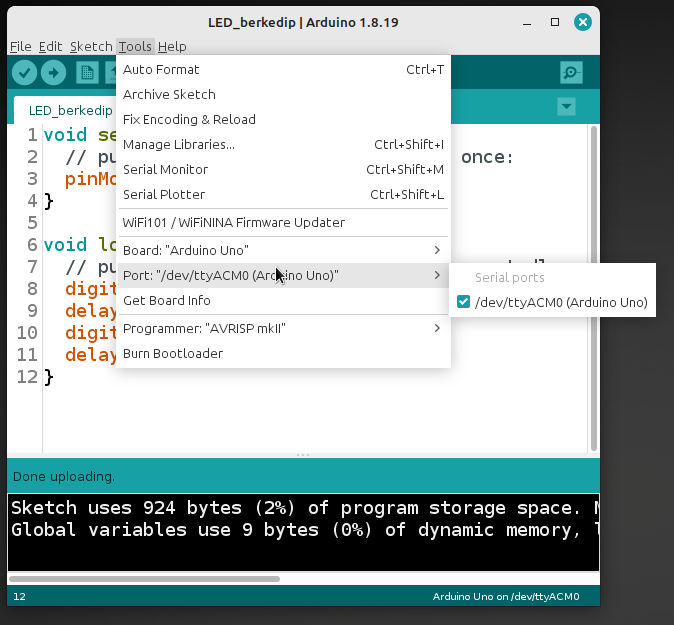Screen dimensions: 674x625
Task: Click the Serial ports header label
Action: click(x=510, y=278)
